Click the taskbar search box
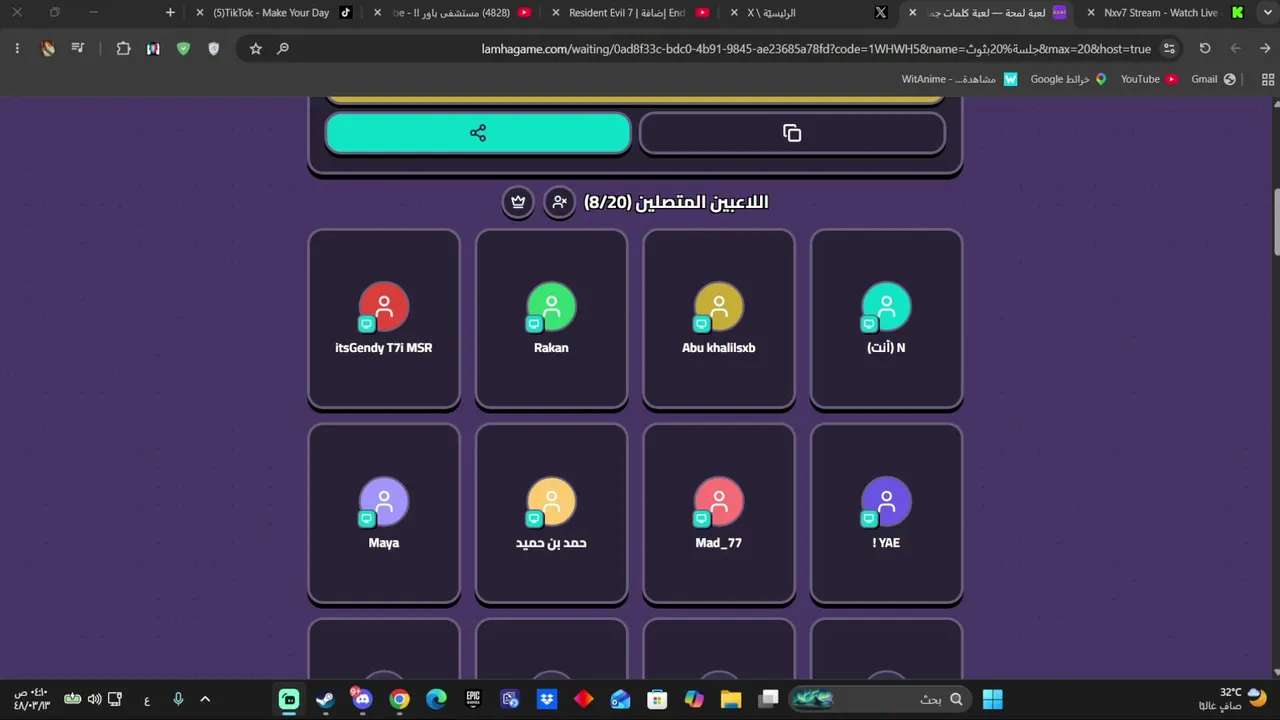1280x720 pixels. tap(882, 699)
